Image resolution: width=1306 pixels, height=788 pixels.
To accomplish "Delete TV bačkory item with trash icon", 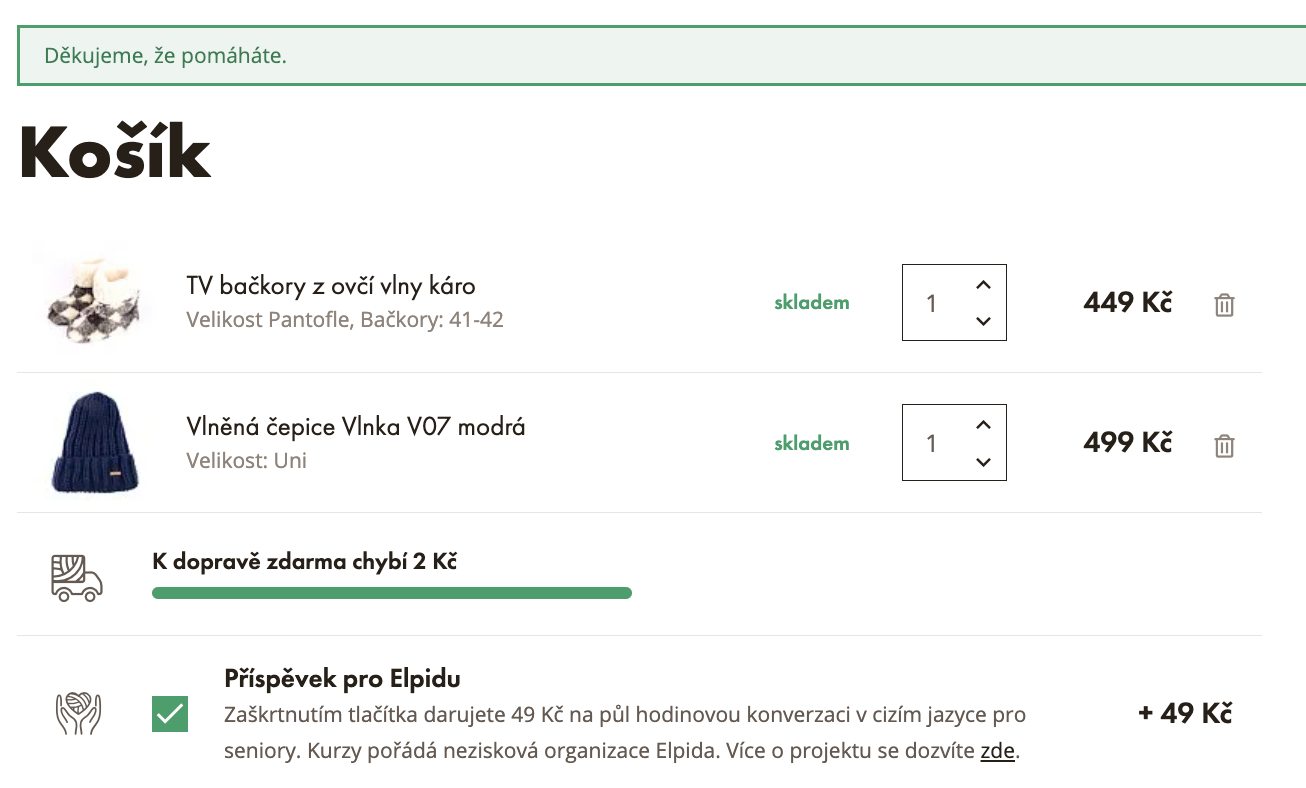I will click(1224, 305).
